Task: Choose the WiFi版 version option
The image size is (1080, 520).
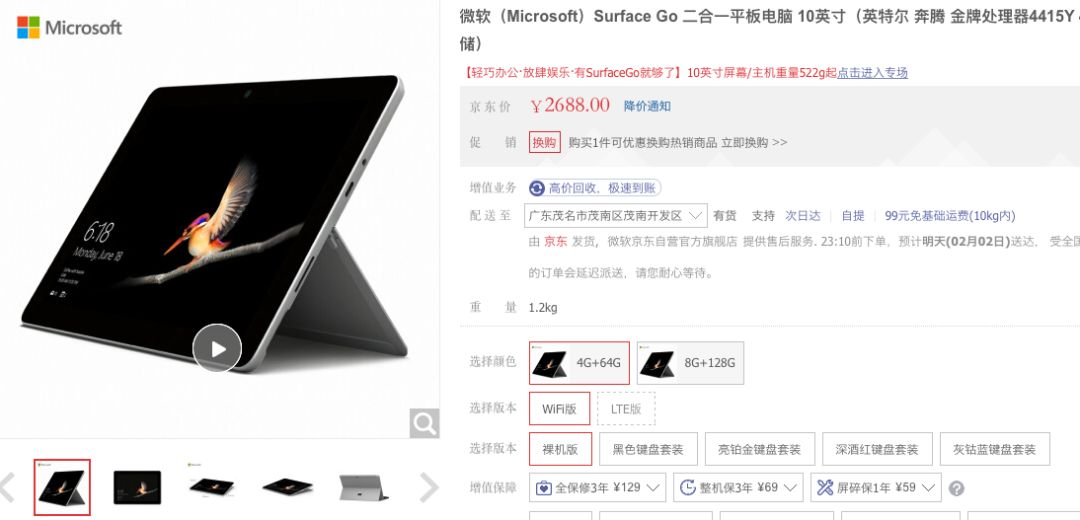Action: pyautogui.click(x=559, y=408)
